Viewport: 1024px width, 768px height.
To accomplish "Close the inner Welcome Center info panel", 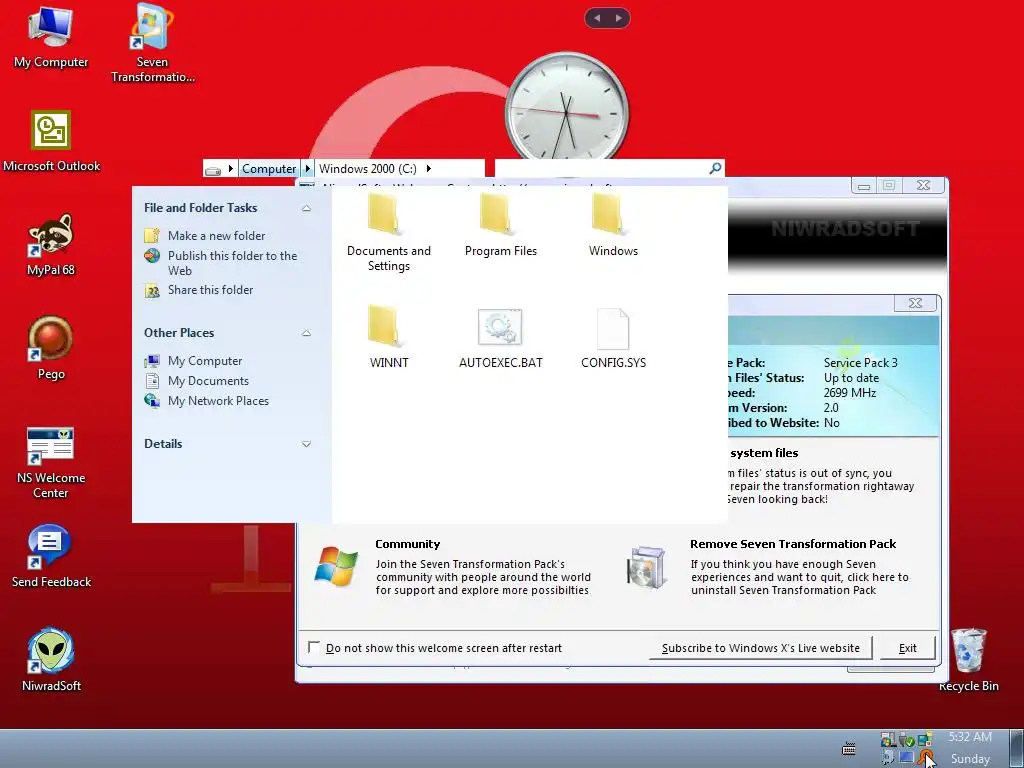I will [x=916, y=303].
